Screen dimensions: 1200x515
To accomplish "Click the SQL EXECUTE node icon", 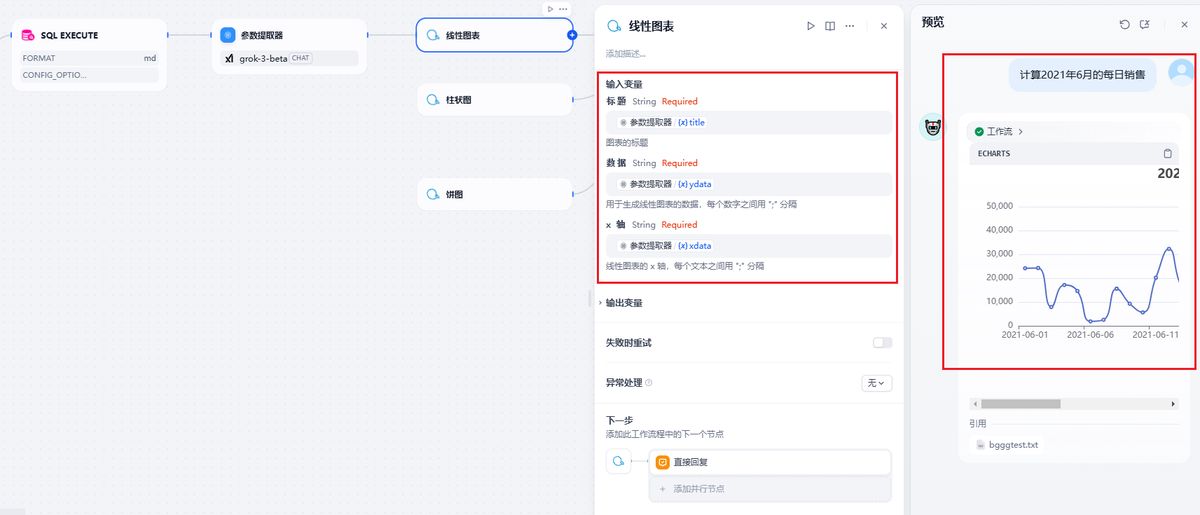I will [x=28, y=35].
